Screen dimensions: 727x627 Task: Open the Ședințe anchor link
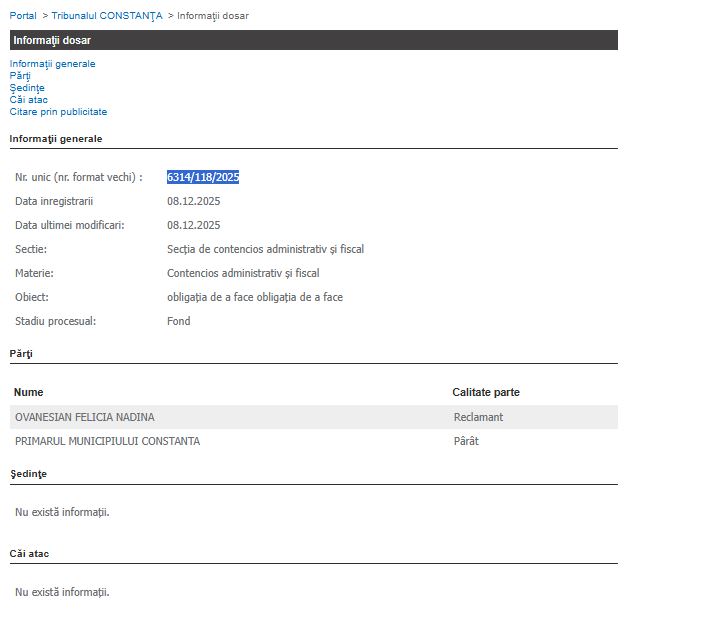click(27, 88)
